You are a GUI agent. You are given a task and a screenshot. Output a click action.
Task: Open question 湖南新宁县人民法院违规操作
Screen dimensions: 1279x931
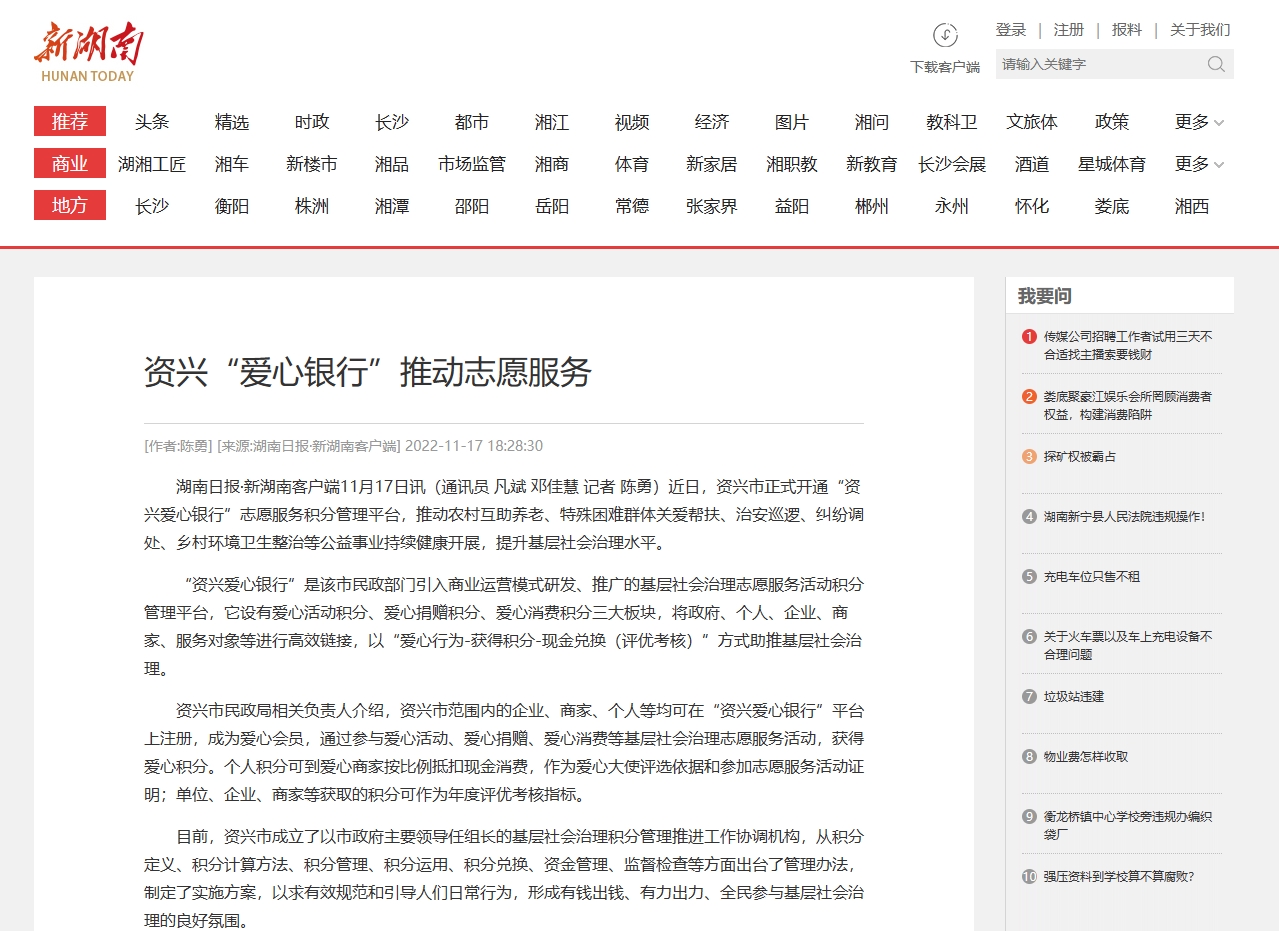[1125, 516]
